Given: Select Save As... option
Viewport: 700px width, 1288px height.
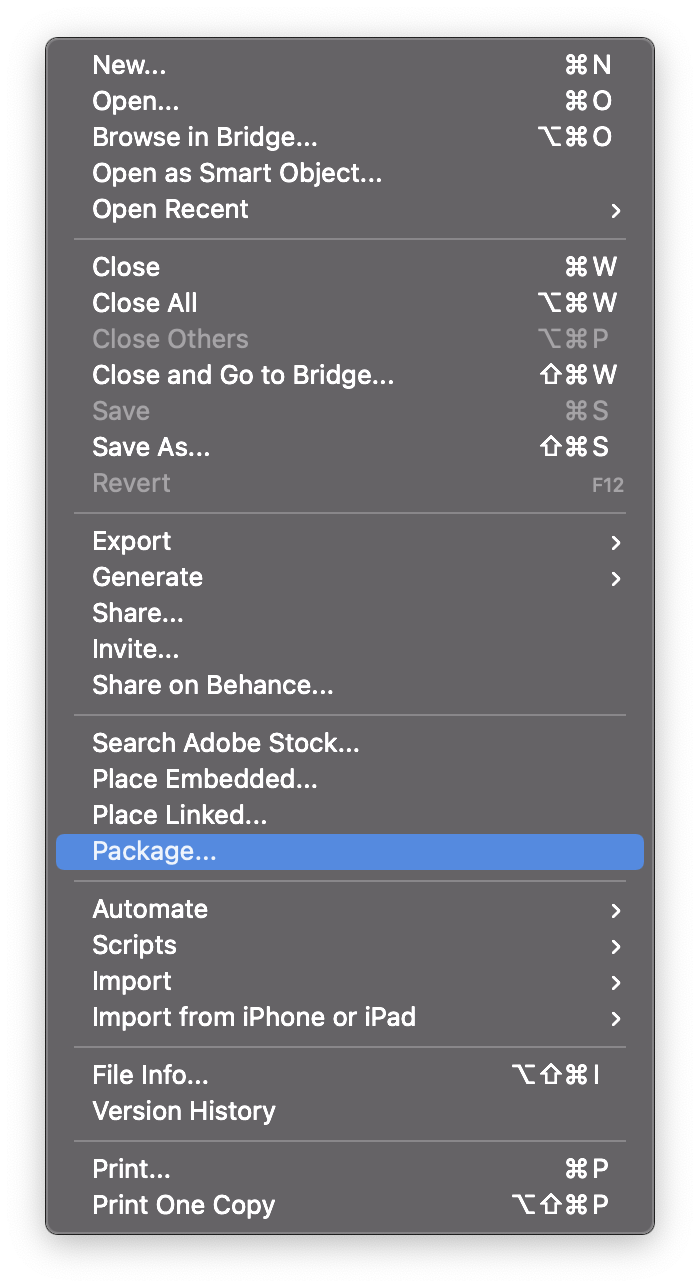Looking at the screenshot, I should 151,447.
